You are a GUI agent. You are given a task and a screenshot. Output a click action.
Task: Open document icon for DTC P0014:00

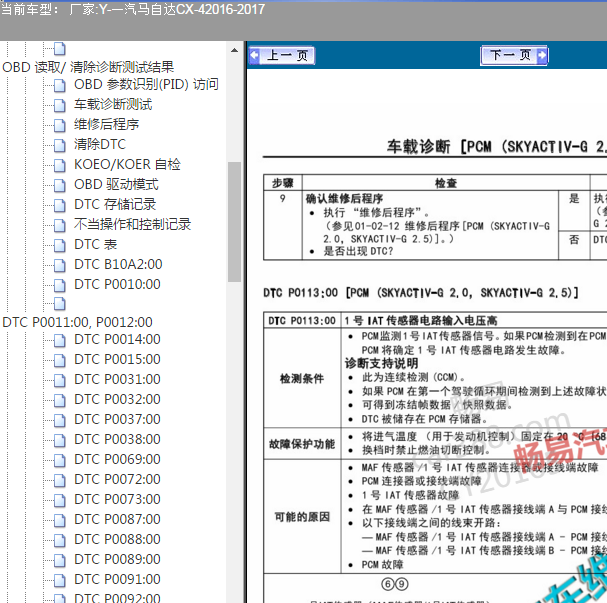click(60, 340)
